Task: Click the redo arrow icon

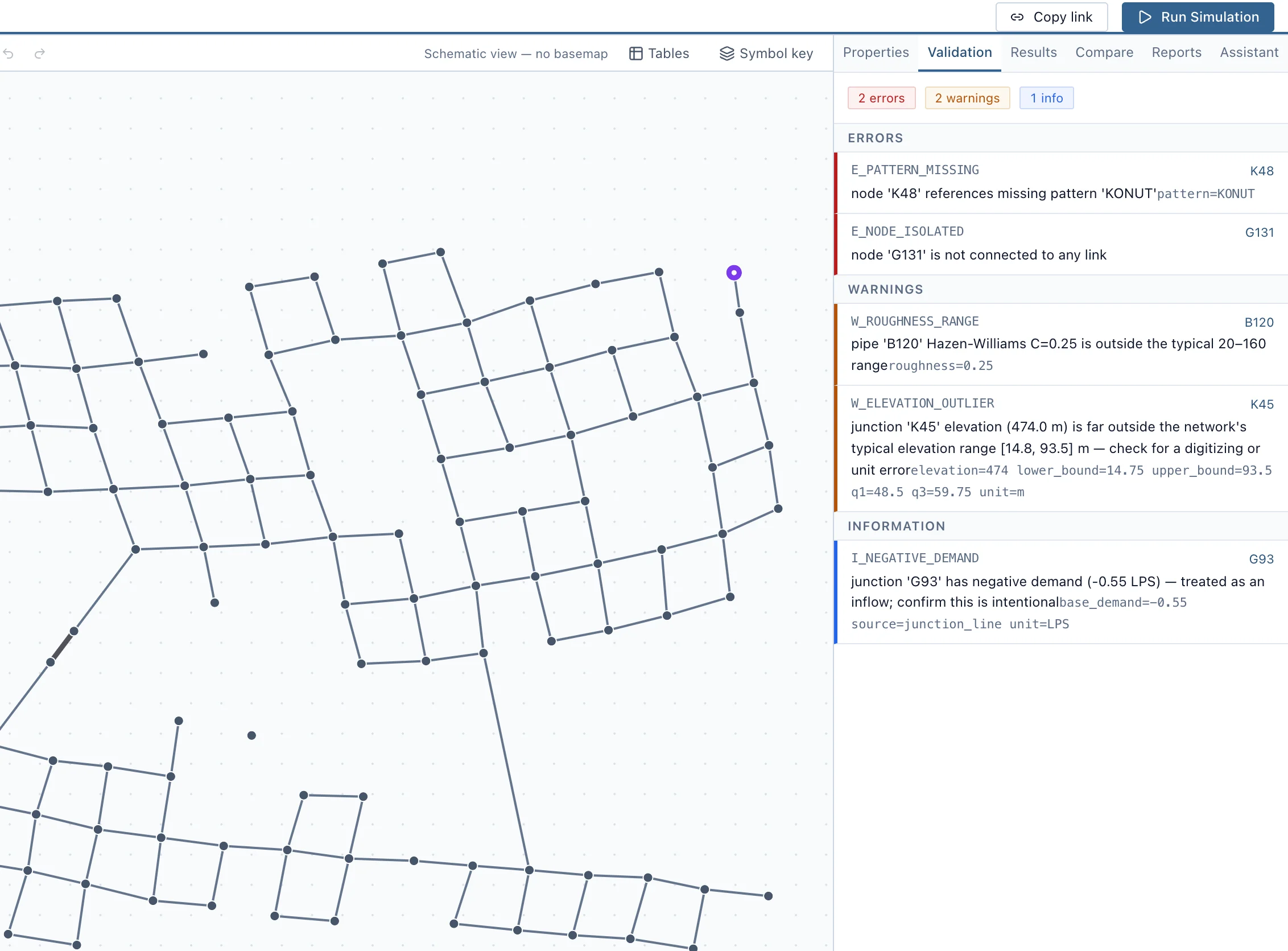Action: point(40,53)
